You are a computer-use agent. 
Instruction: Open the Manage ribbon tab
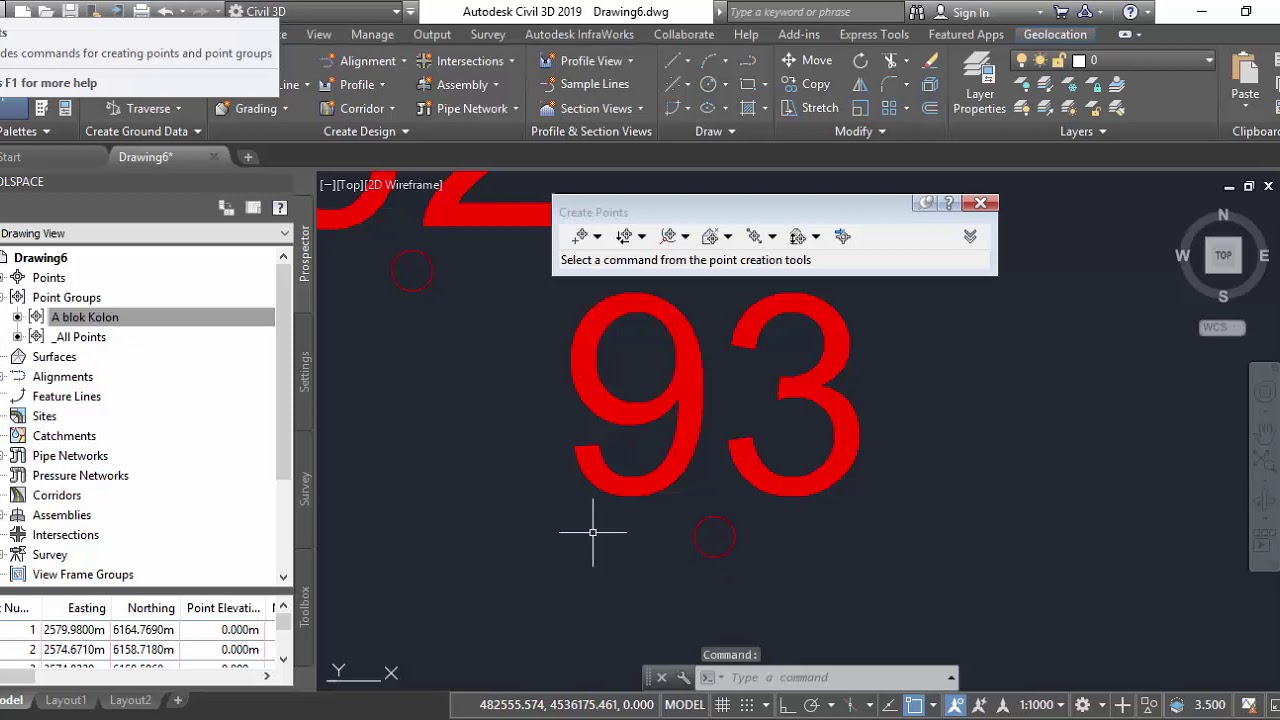click(372, 34)
